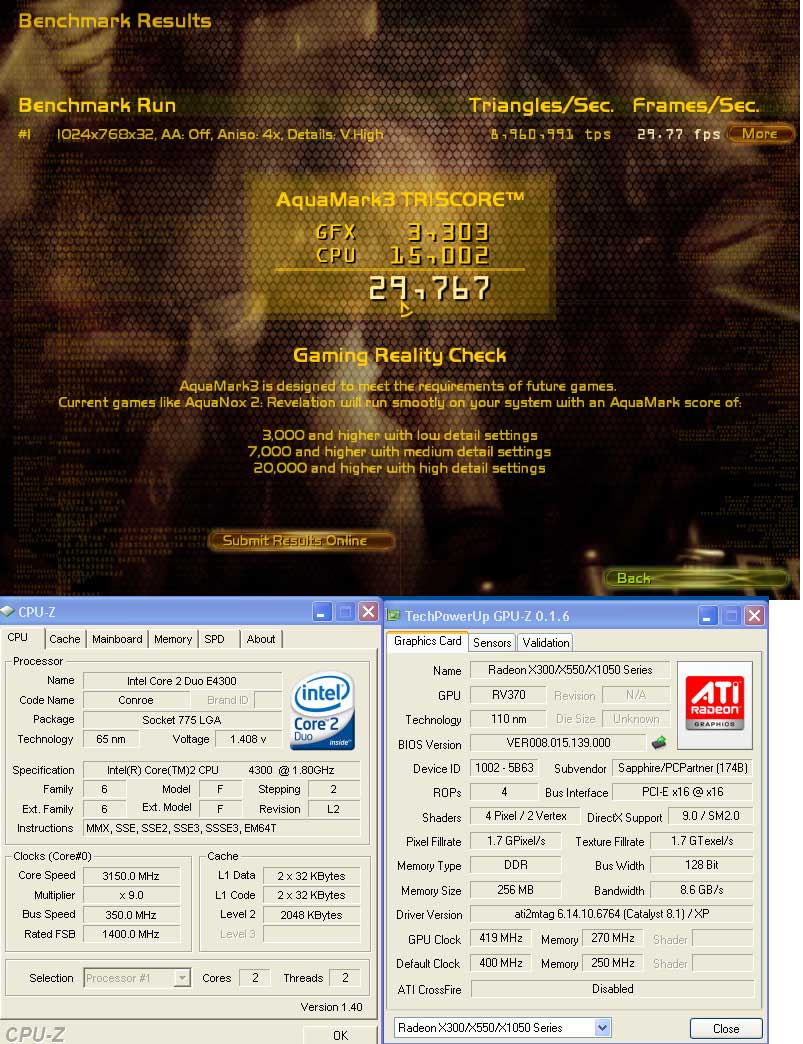The image size is (803, 1044).
Task: Click the More button beside frames per second
Action: coord(760,133)
